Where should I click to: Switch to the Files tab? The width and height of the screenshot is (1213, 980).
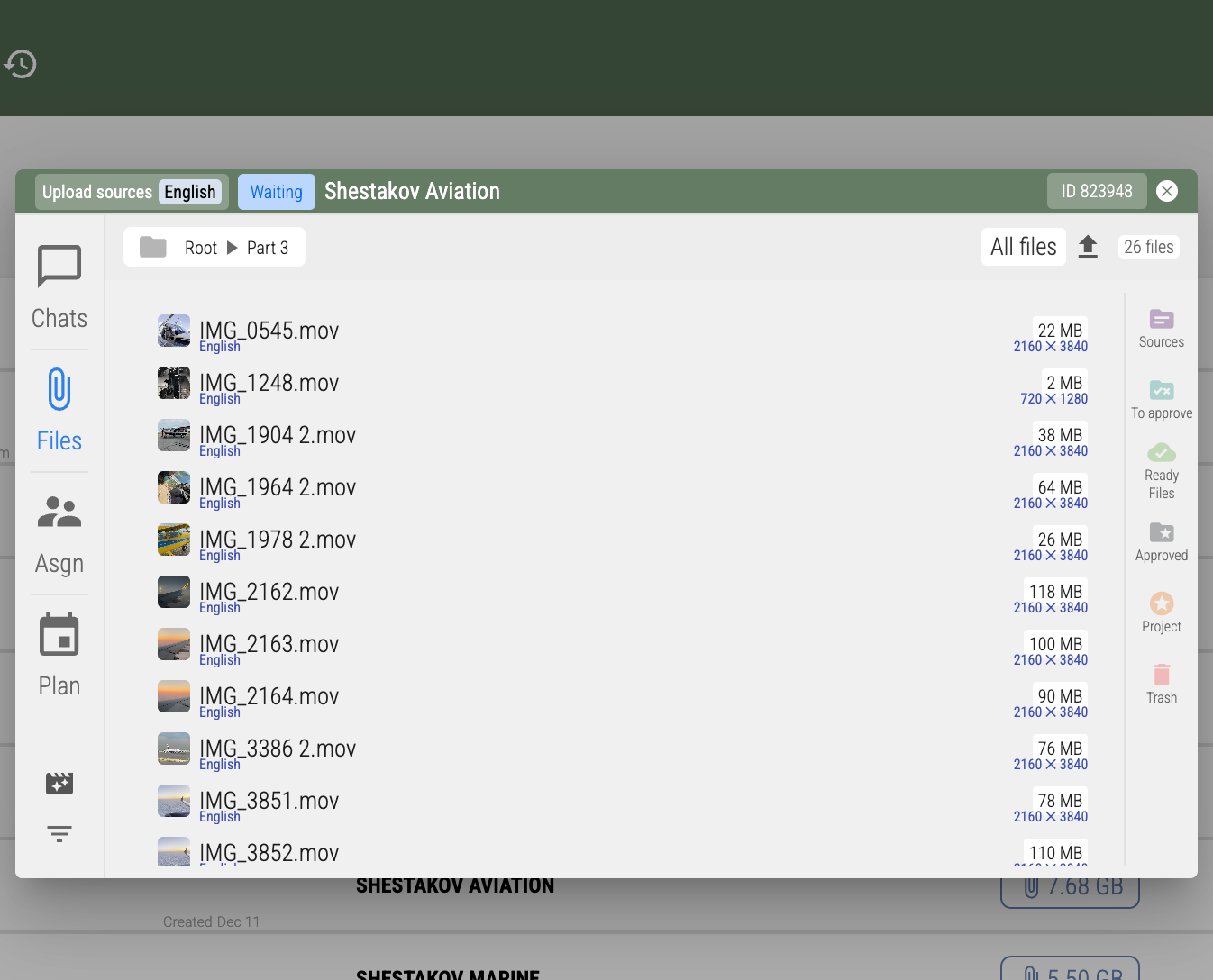click(x=59, y=410)
